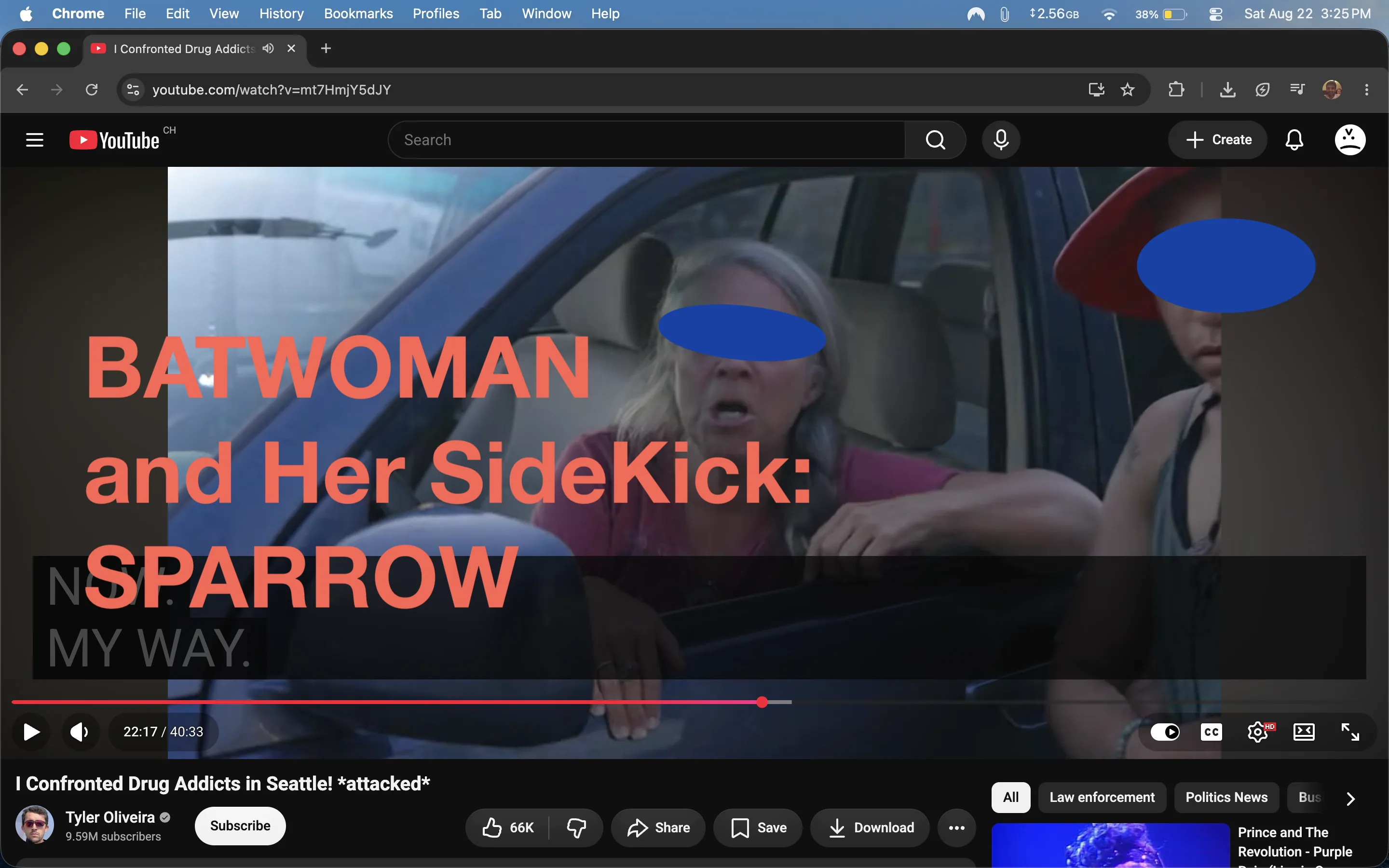This screenshot has height=868, width=1389.
Task: Open the YouTube account avatar menu
Action: point(1349,139)
